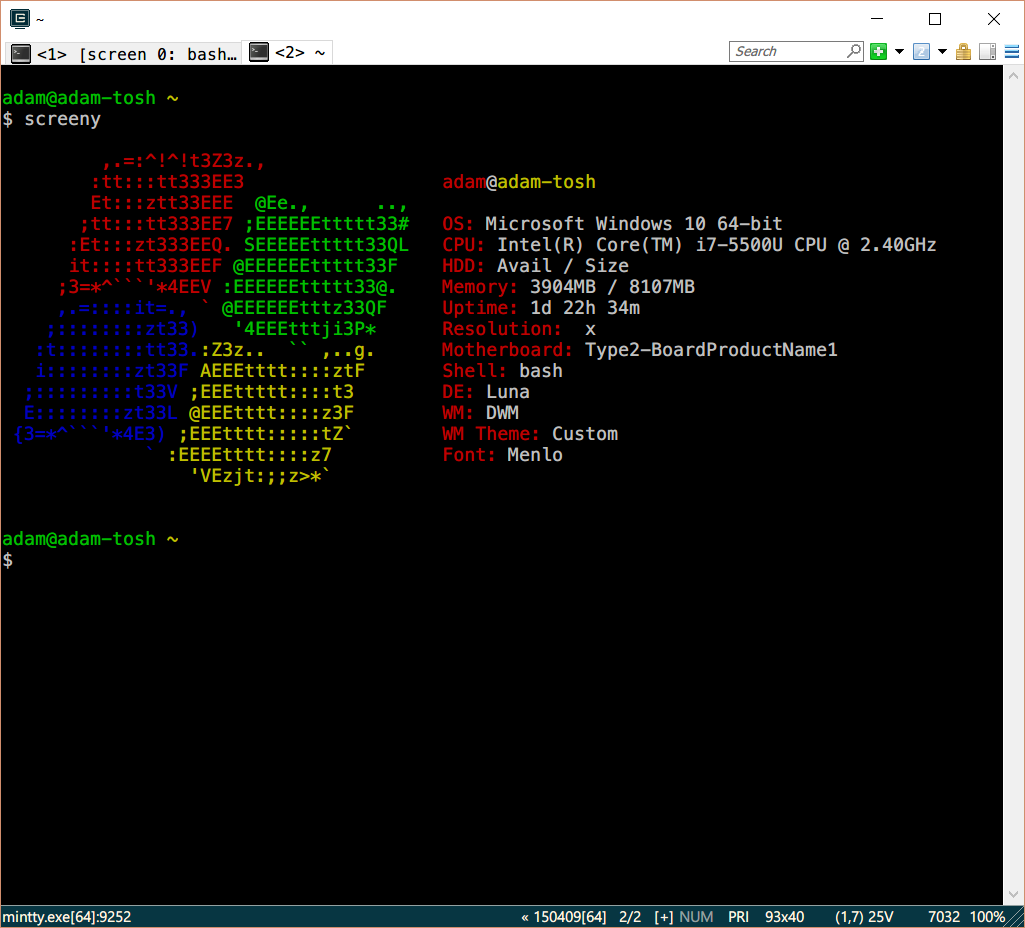Open the new console dropdown arrow

click(899, 52)
